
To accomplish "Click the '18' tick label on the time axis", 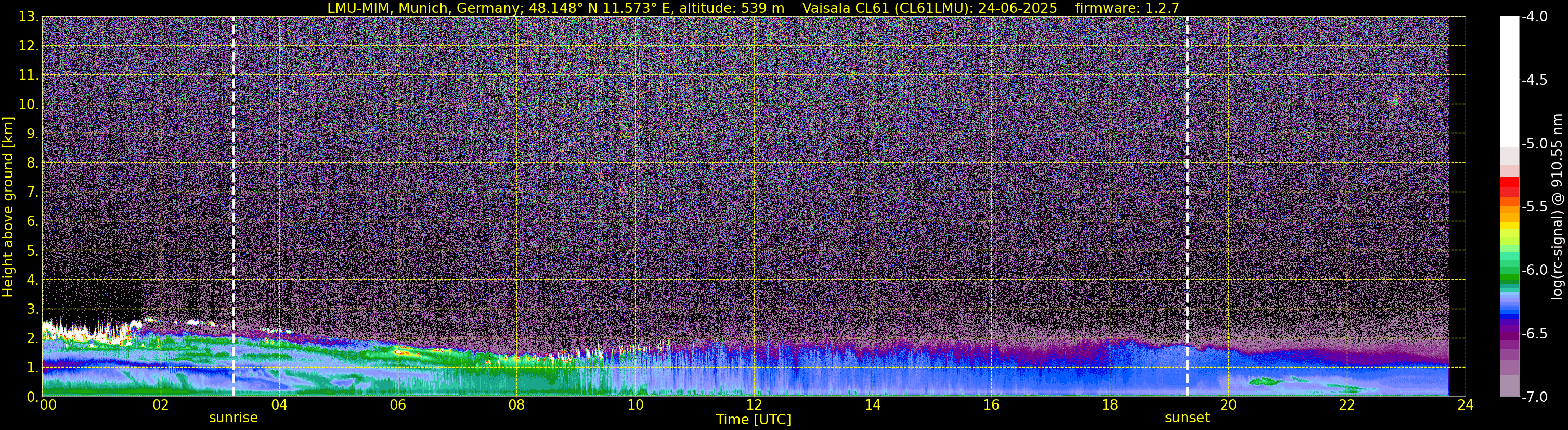I will click(x=1110, y=405).
